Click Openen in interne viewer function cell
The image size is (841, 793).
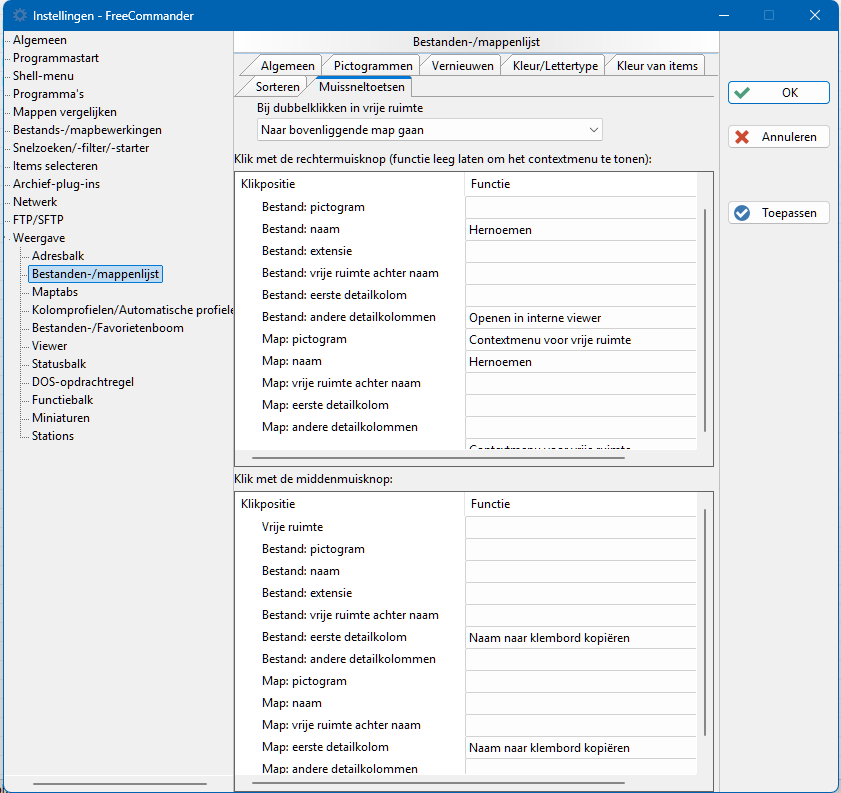point(580,318)
